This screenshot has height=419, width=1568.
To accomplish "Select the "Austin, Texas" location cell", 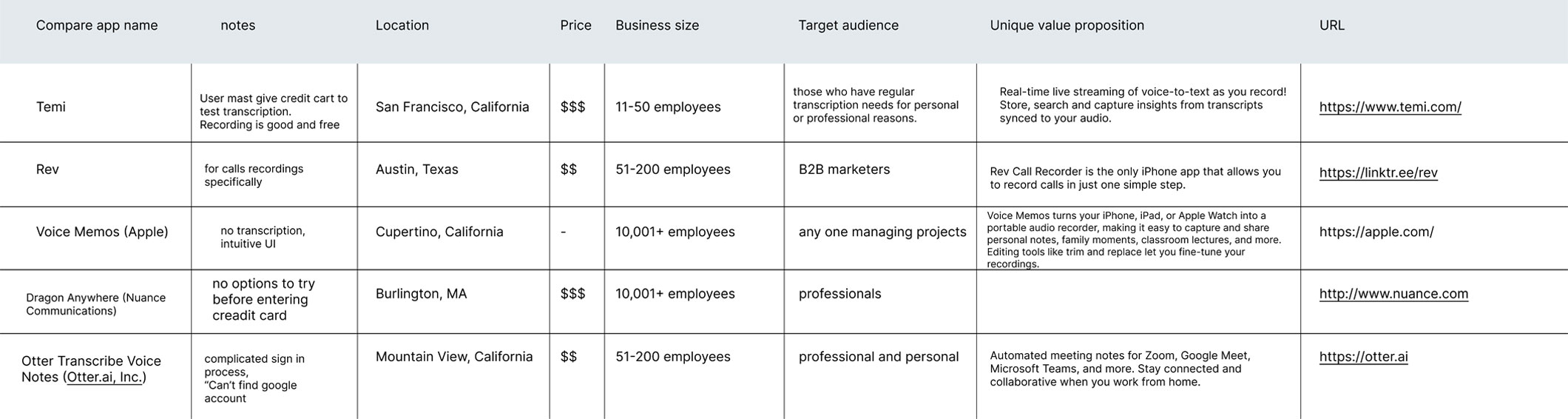I will pyautogui.click(x=416, y=170).
